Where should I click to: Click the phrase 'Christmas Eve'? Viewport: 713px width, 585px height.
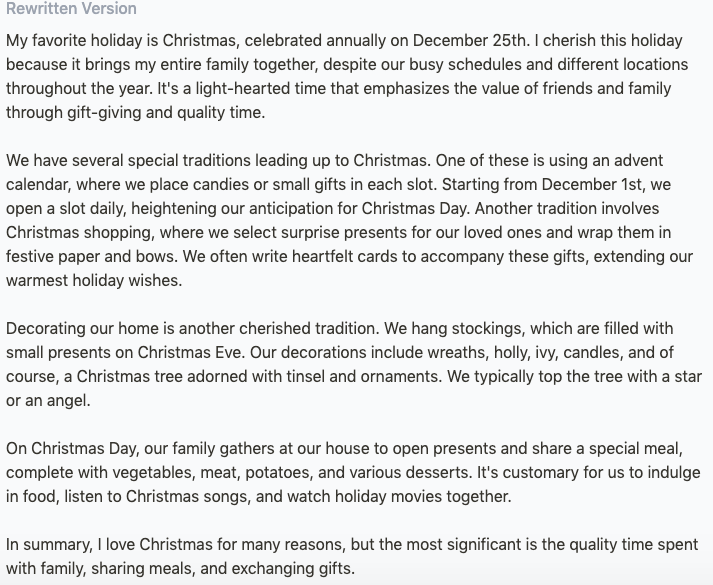[x=189, y=353]
